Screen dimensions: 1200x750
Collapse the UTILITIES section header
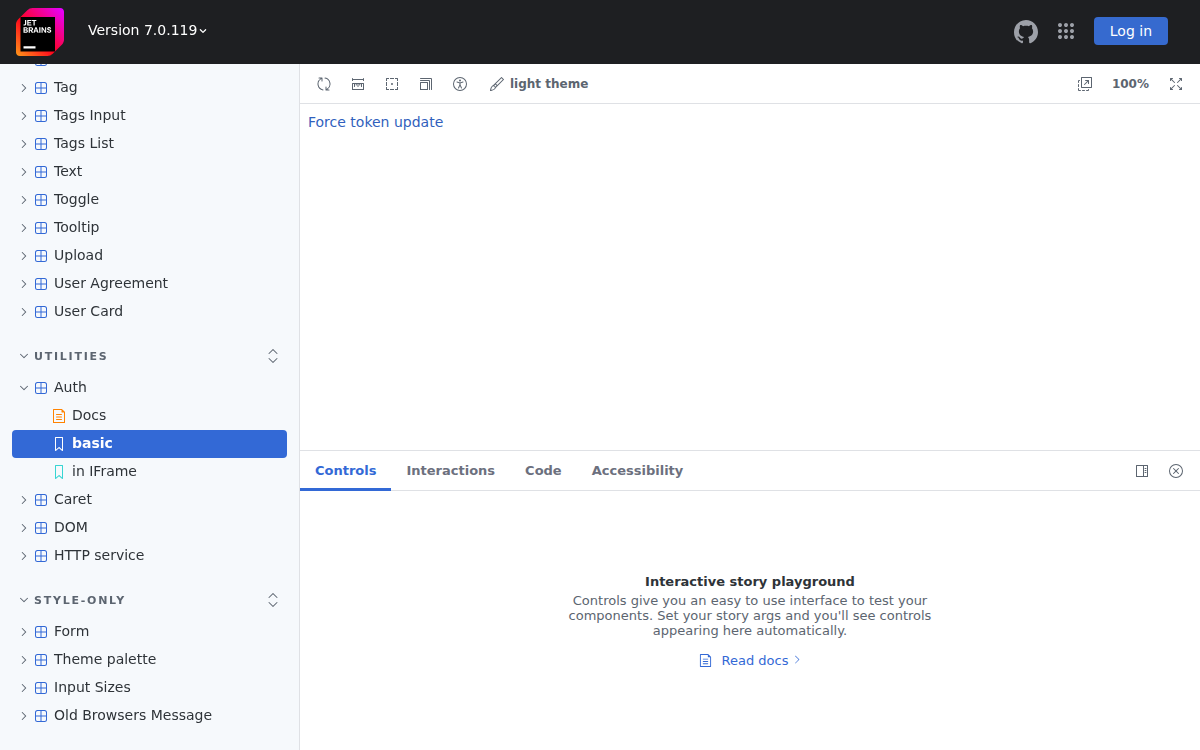pyautogui.click(x=64, y=356)
